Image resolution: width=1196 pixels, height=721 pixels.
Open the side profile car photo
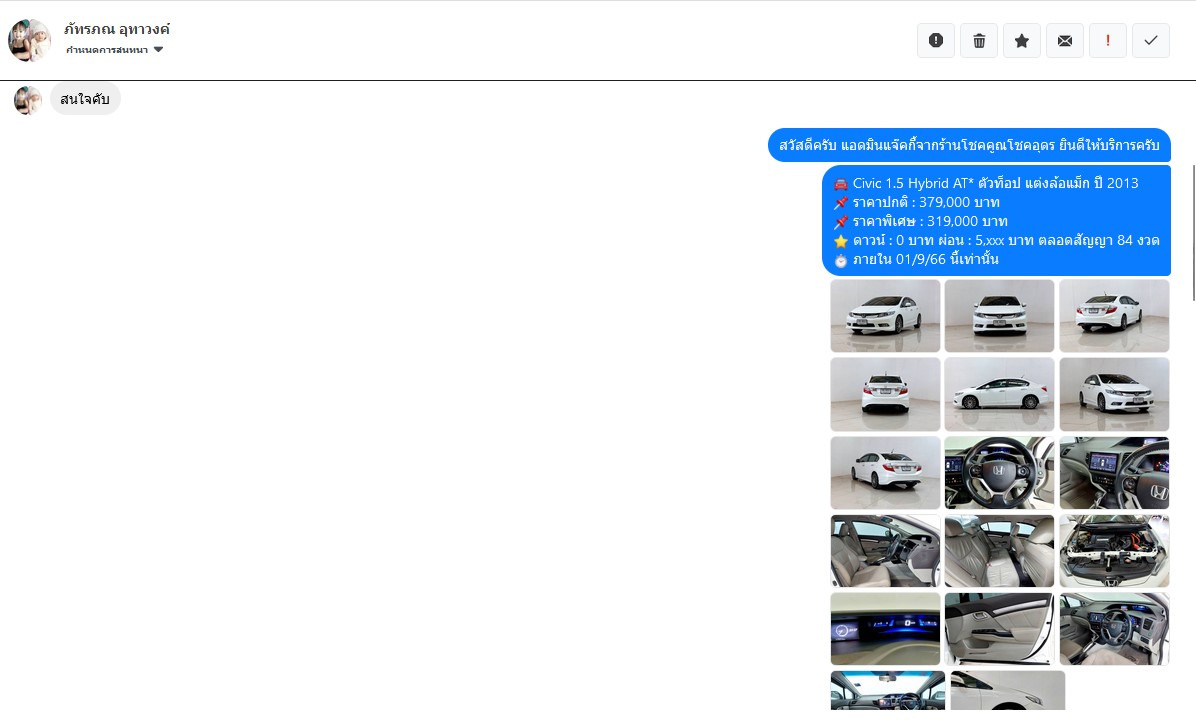(x=999, y=394)
